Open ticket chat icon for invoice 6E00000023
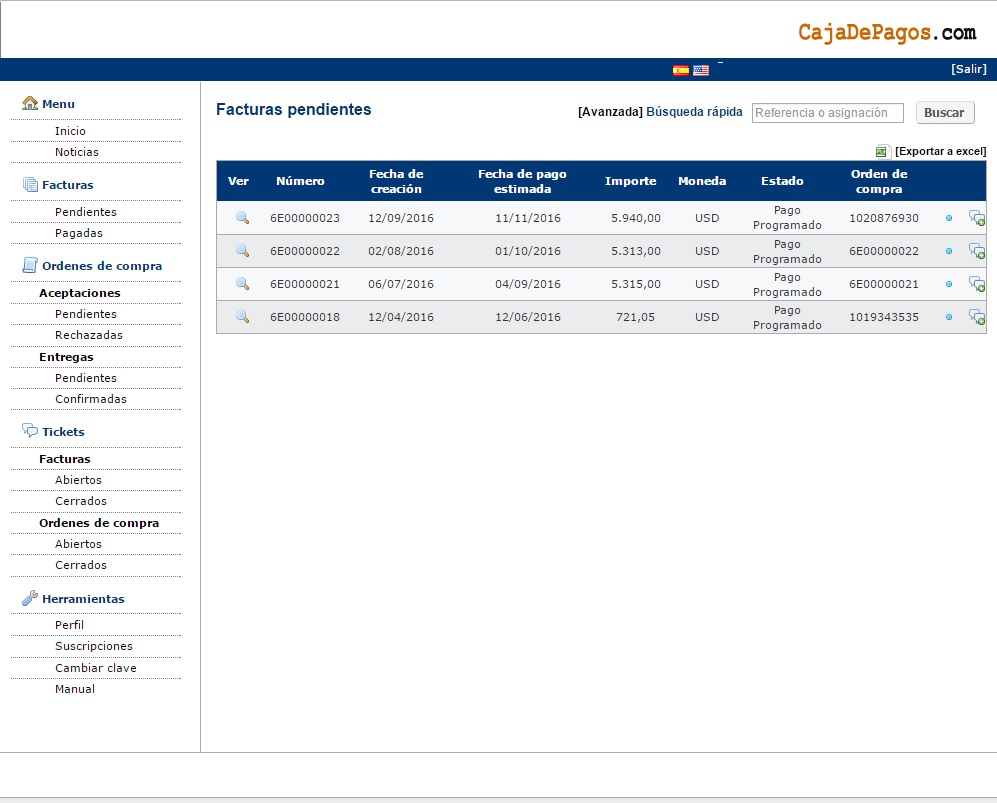 pos(977,218)
